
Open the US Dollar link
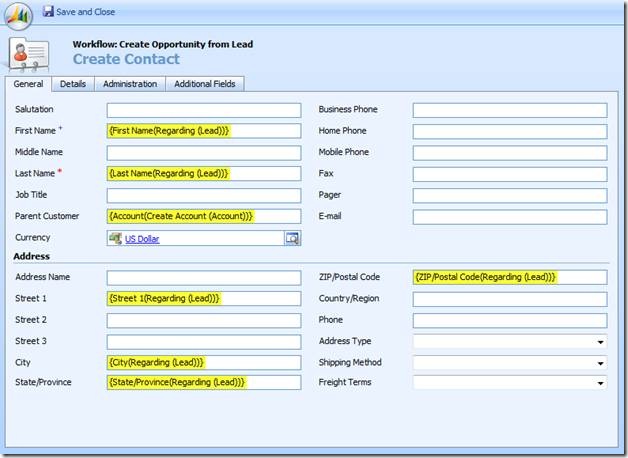coord(142,239)
